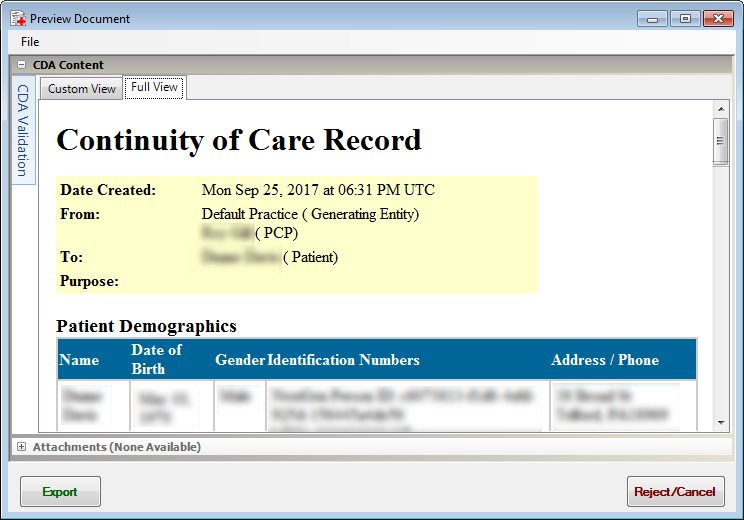Collapse the CDA Content section
The image size is (744, 520).
point(21,65)
